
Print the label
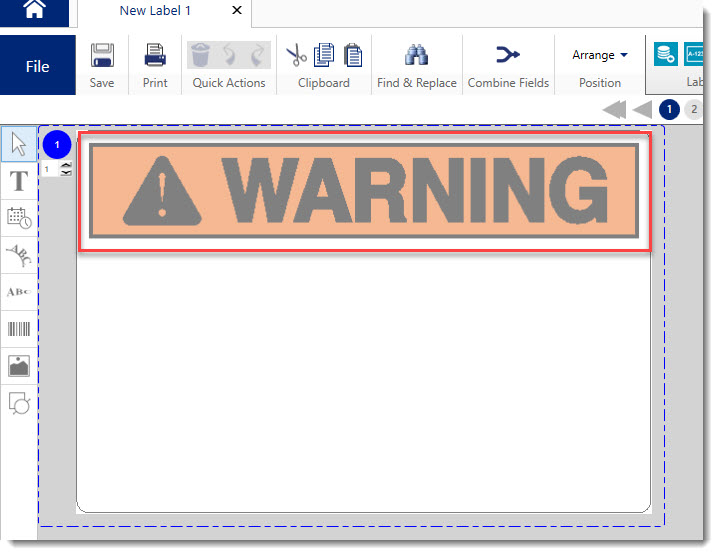[155, 63]
